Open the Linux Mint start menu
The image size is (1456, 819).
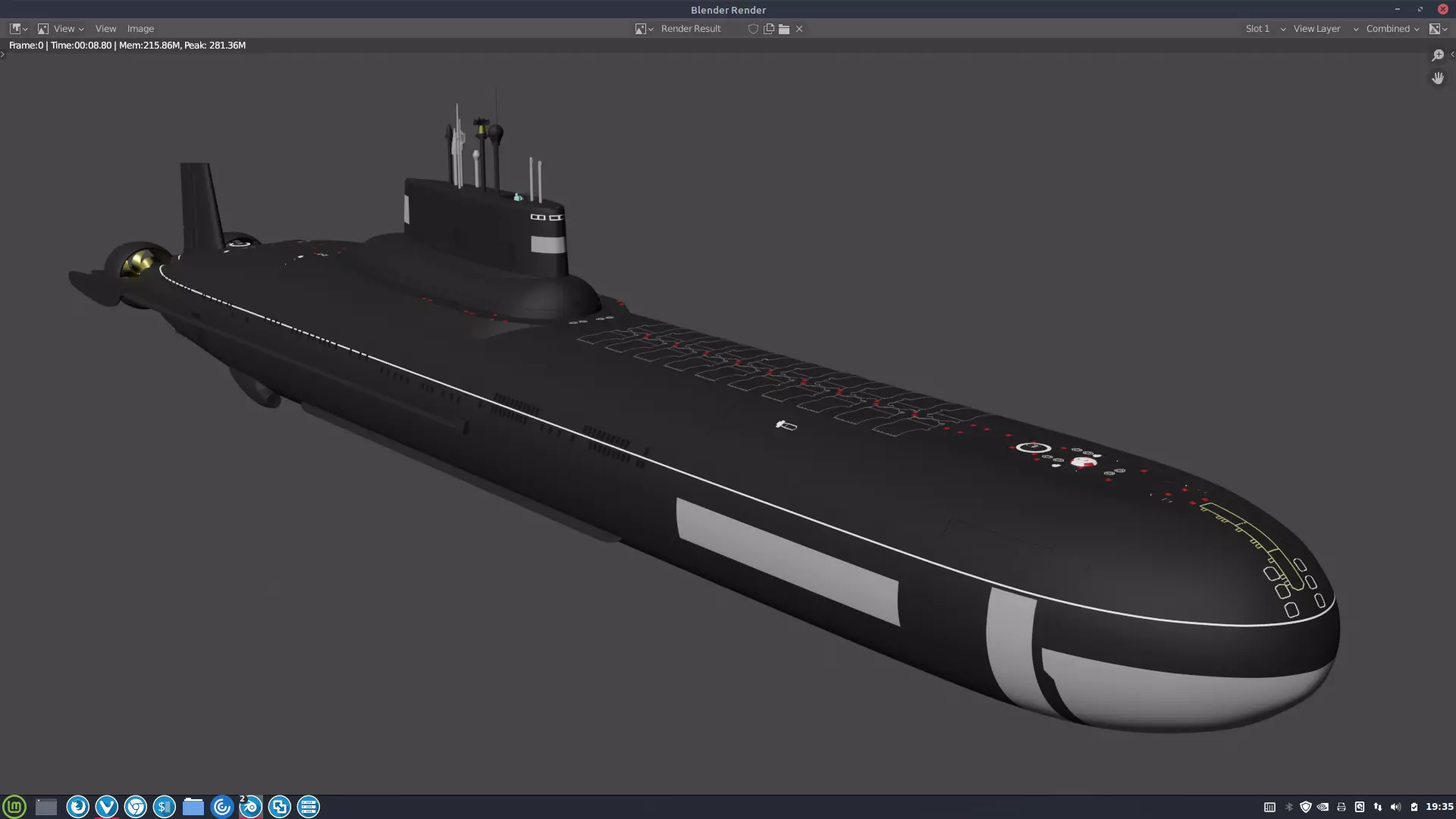coord(14,806)
